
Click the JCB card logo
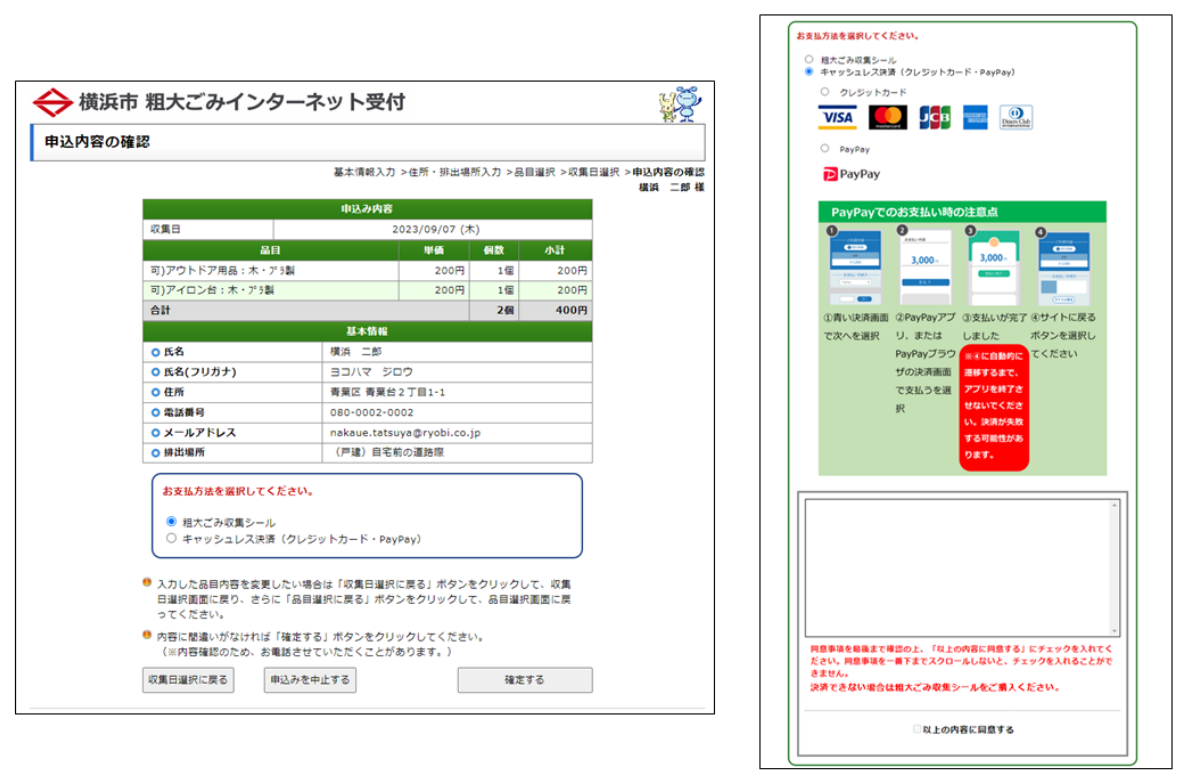[935, 118]
